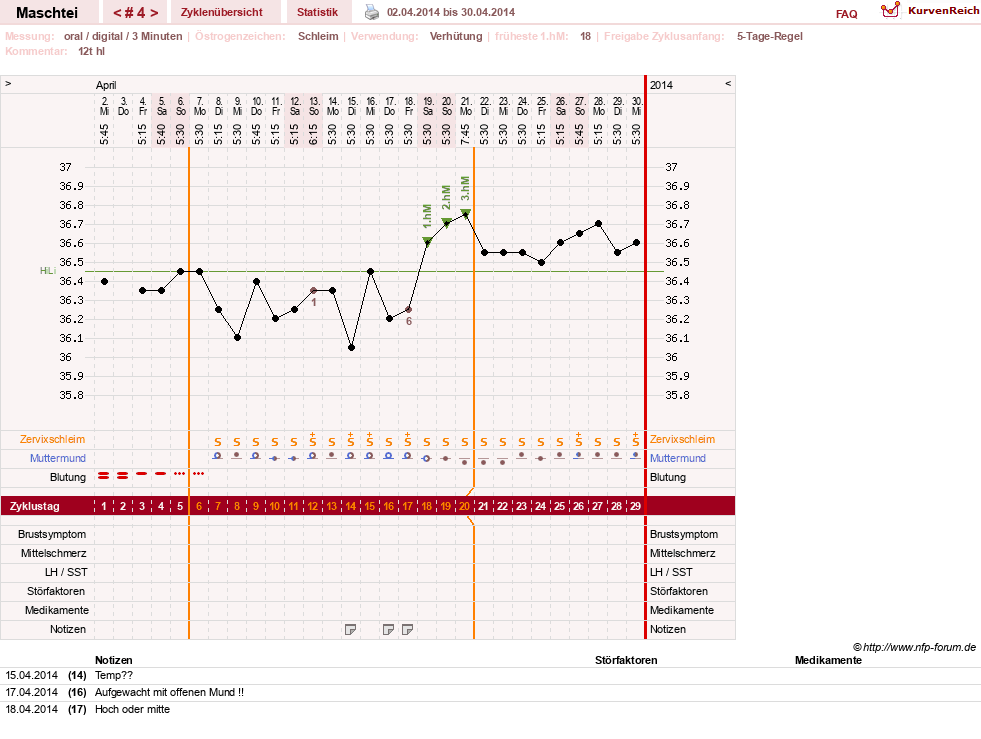This screenshot has width=981, height=739.
Task: Click spotting dots on cycle day 5
Action: (180, 474)
